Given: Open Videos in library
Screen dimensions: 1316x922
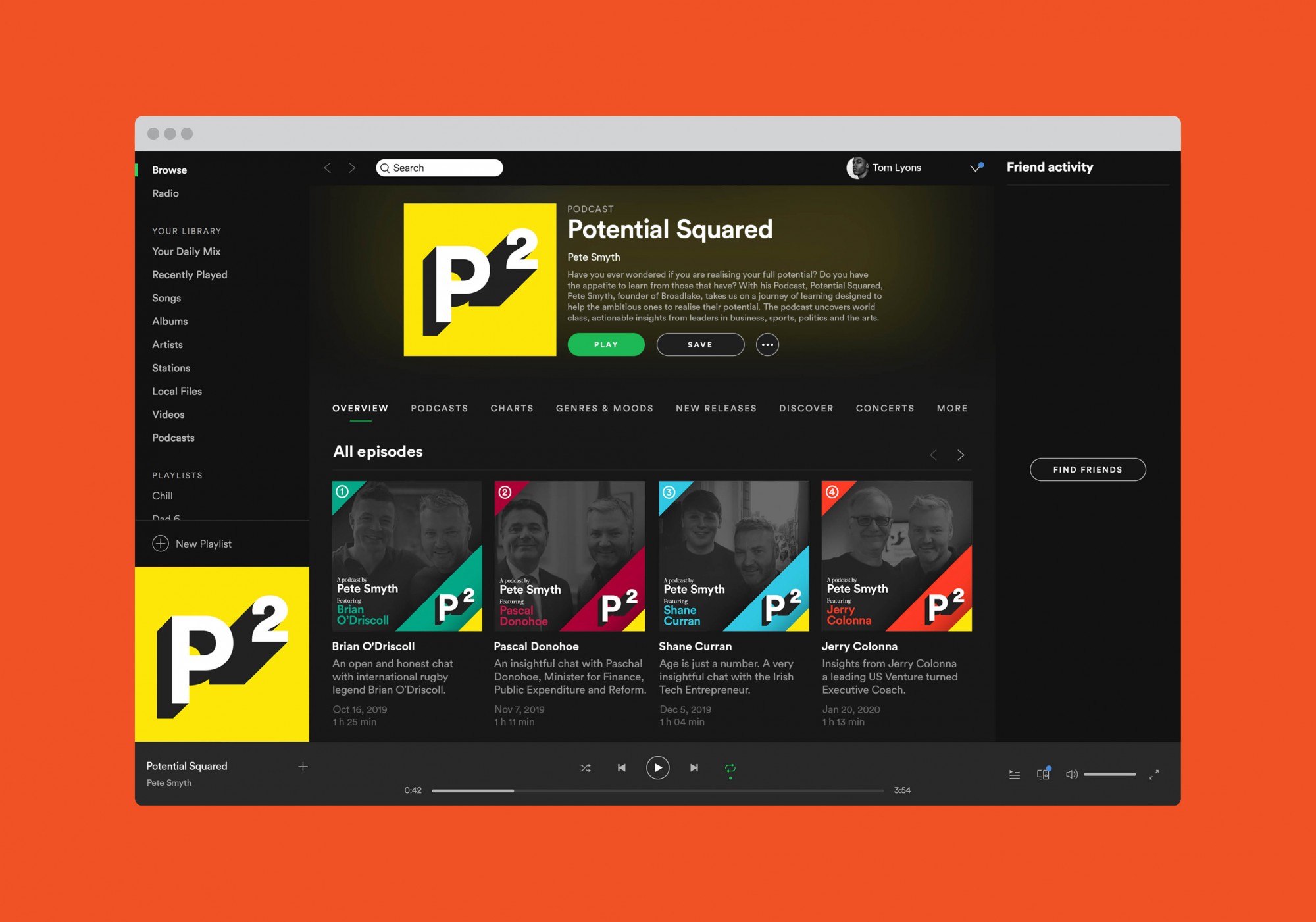Looking at the screenshot, I should [x=168, y=415].
